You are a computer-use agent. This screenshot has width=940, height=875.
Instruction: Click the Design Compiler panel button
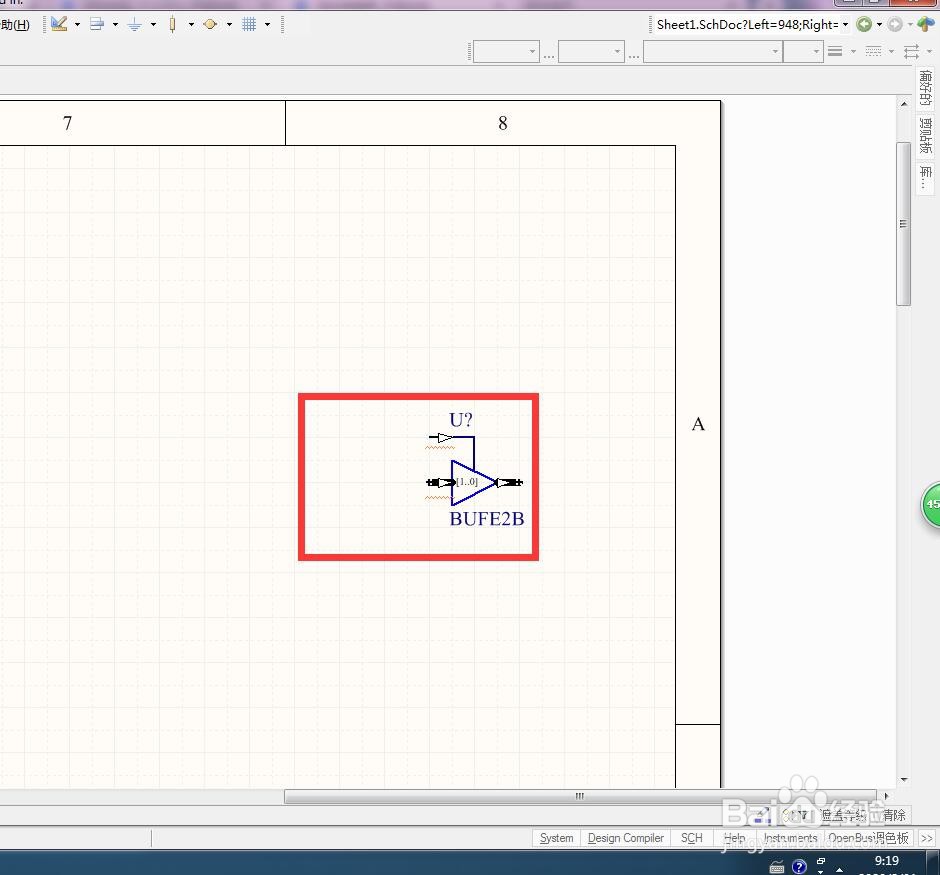pyautogui.click(x=626, y=838)
